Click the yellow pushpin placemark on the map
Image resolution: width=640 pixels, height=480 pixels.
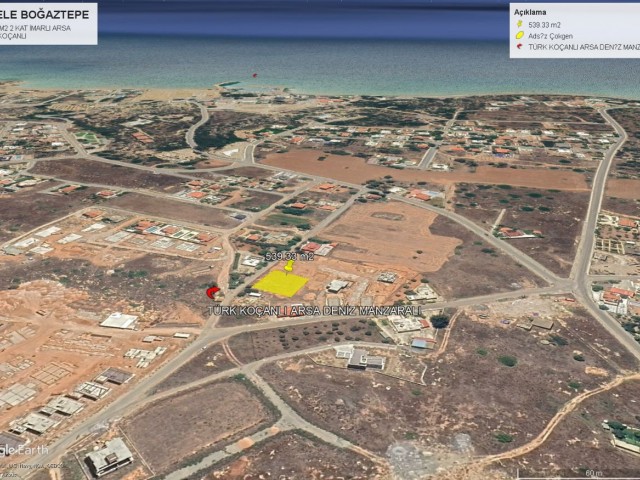pos(289,266)
